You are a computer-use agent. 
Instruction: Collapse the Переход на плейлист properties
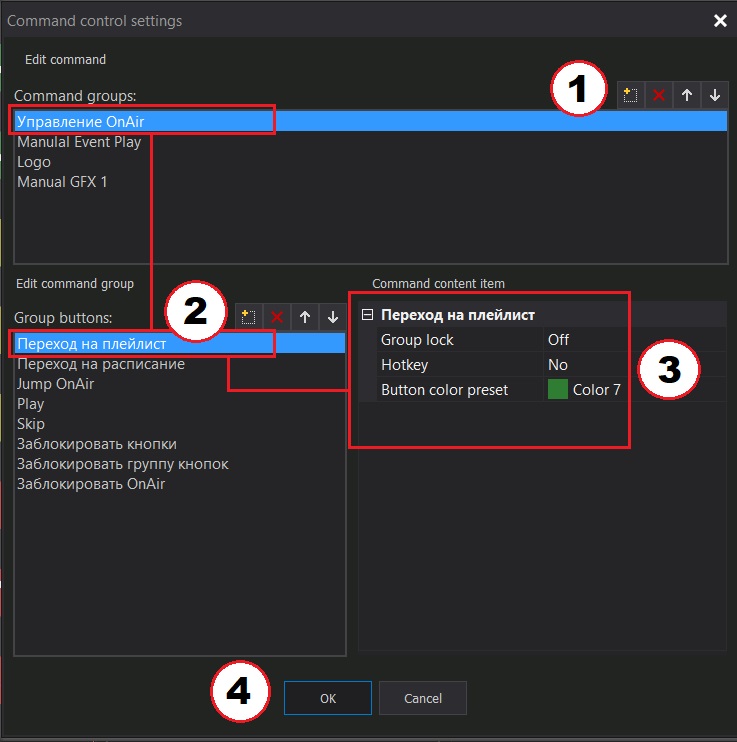[x=367, y=315]
